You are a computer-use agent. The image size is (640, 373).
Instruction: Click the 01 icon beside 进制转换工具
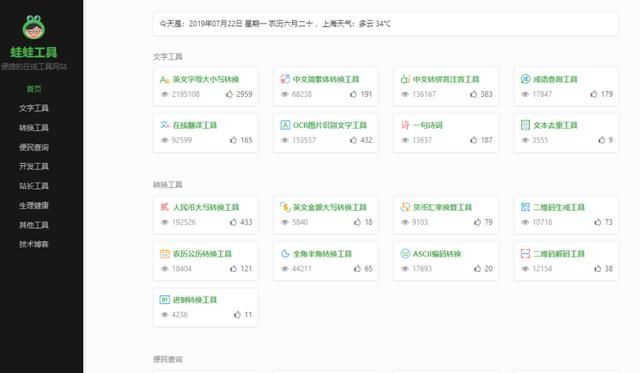164,300
